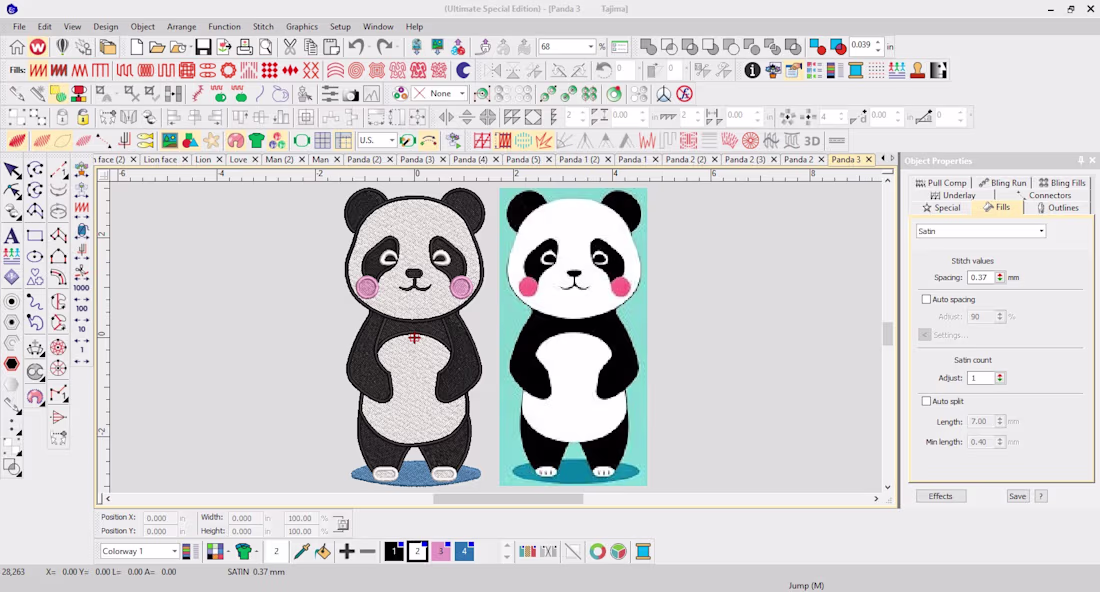Select the Lettering A tool
The height and width of the screenshot is (592, 1100).
click(x=11, y=236)
